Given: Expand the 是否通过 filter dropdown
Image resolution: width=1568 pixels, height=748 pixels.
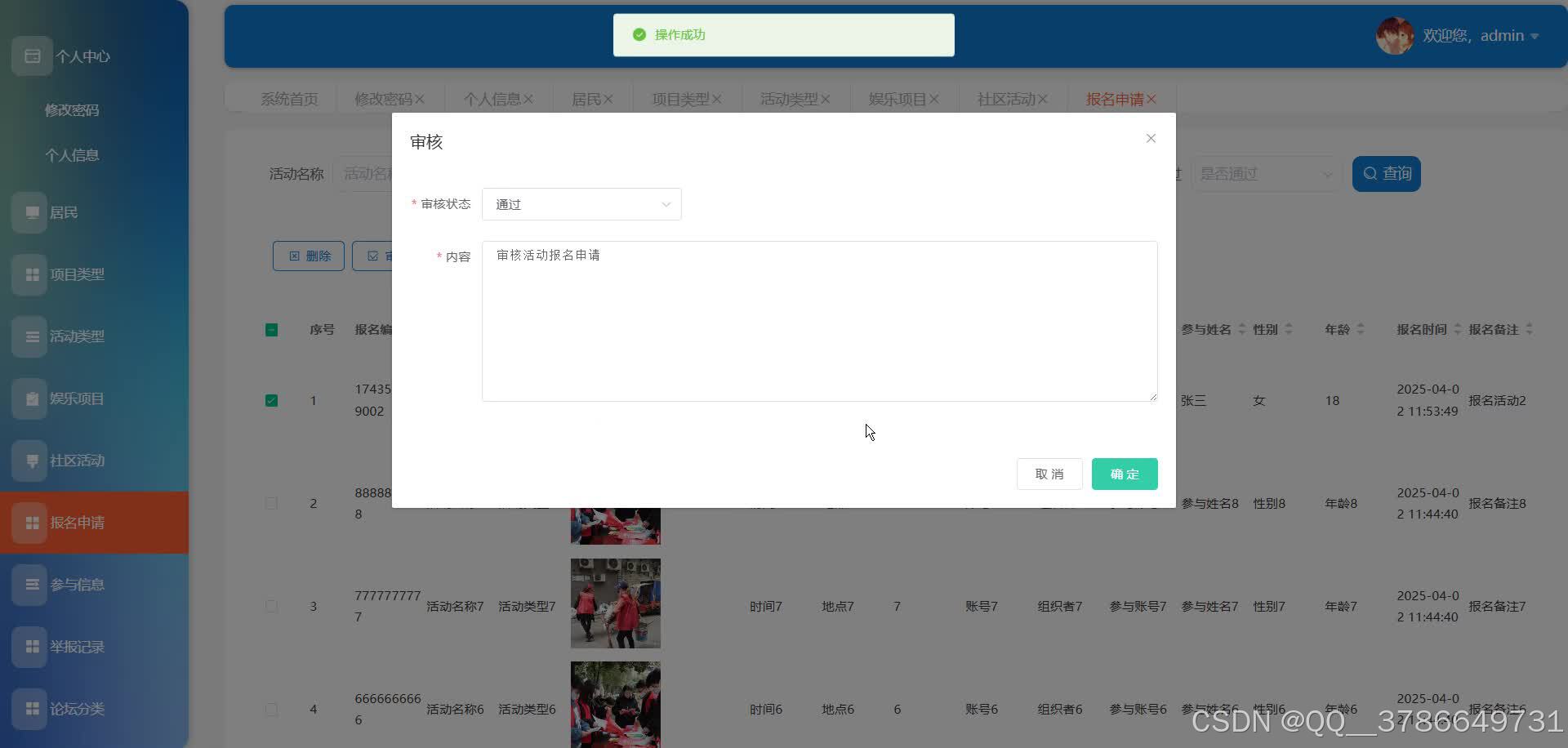Looking at the screenshot, I should tap(1265, 173).
